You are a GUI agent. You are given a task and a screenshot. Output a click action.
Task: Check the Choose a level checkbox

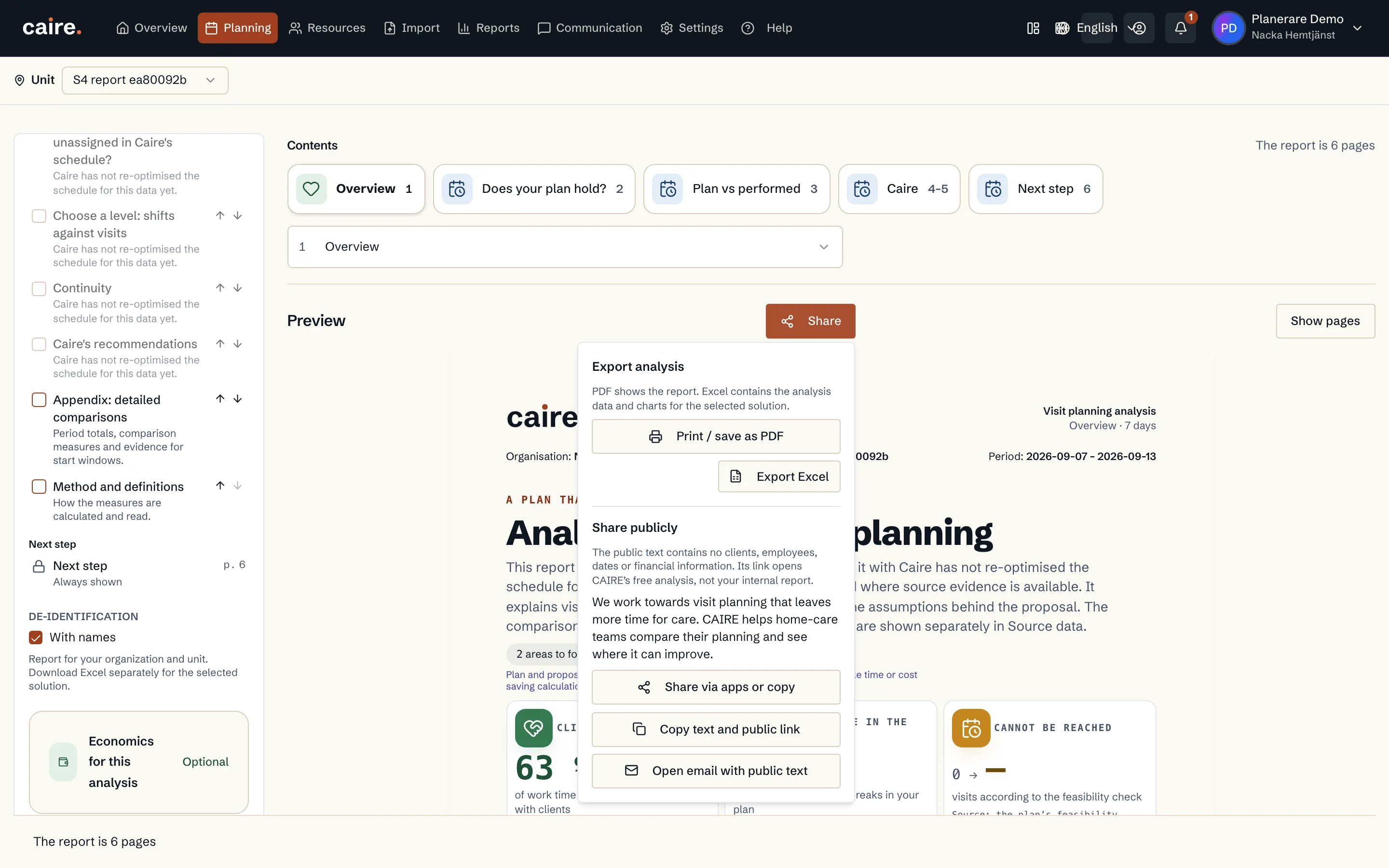pyautogui.click(x=39, y=216)
